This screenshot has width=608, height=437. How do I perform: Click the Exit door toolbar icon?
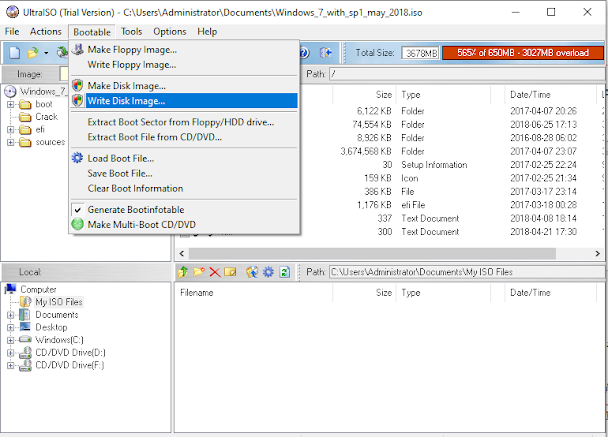coord(326,52)
